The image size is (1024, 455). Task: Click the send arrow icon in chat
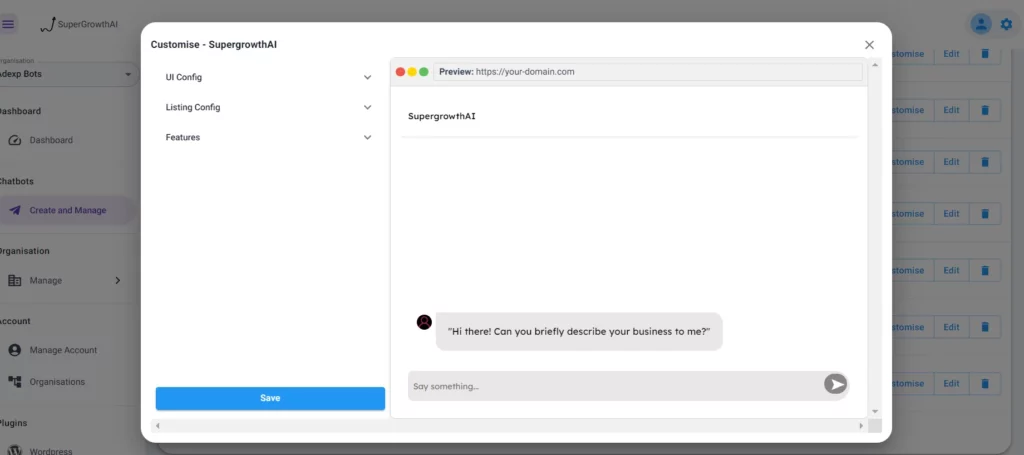(835, 385)
